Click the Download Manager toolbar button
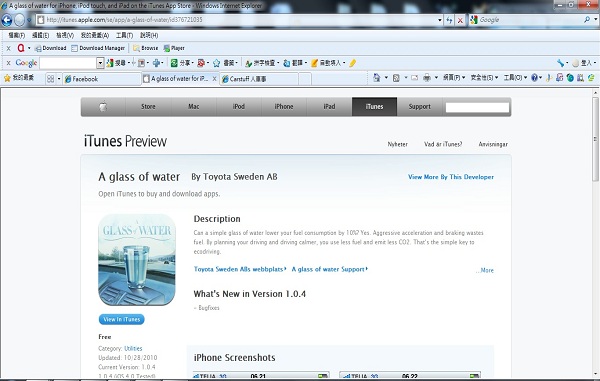The height and width of the screenshot is (381, 600). point(98,48)
